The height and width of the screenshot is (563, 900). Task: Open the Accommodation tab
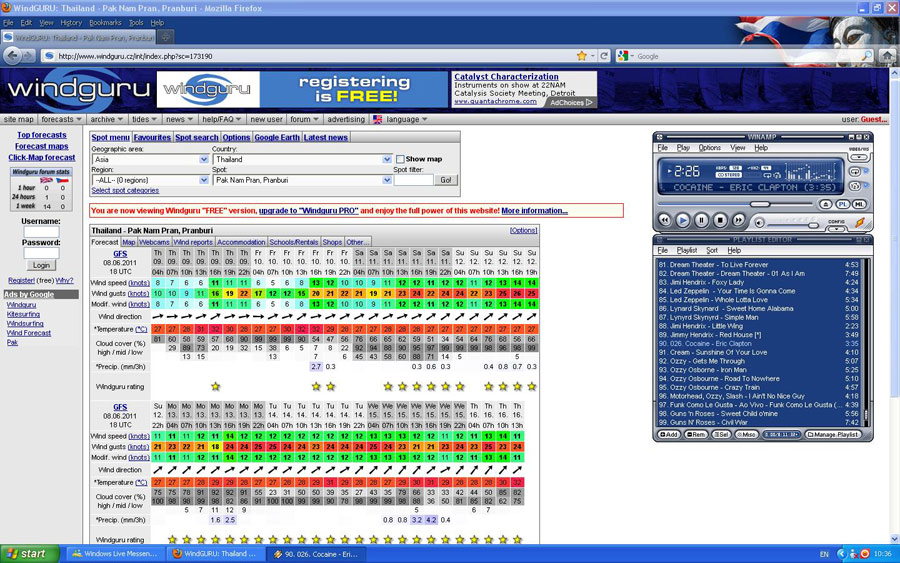coord(241,242)
